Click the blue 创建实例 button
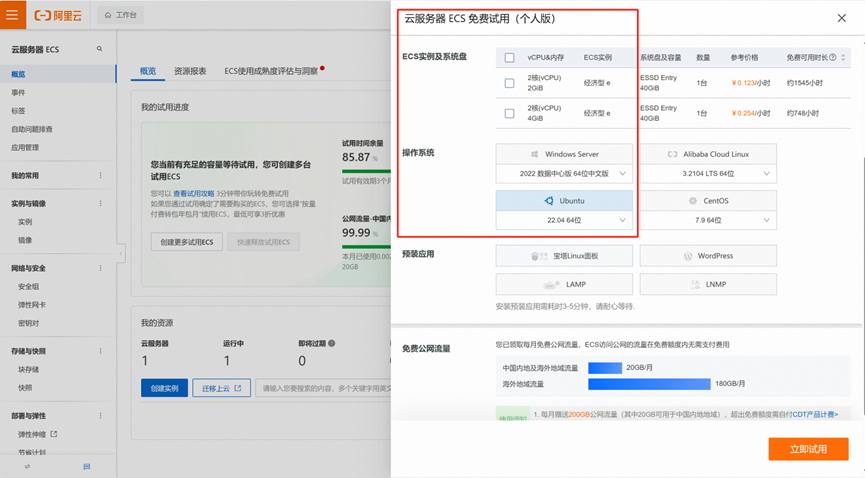This screenshot has width=865, height=478. click(x=164, y=388)
